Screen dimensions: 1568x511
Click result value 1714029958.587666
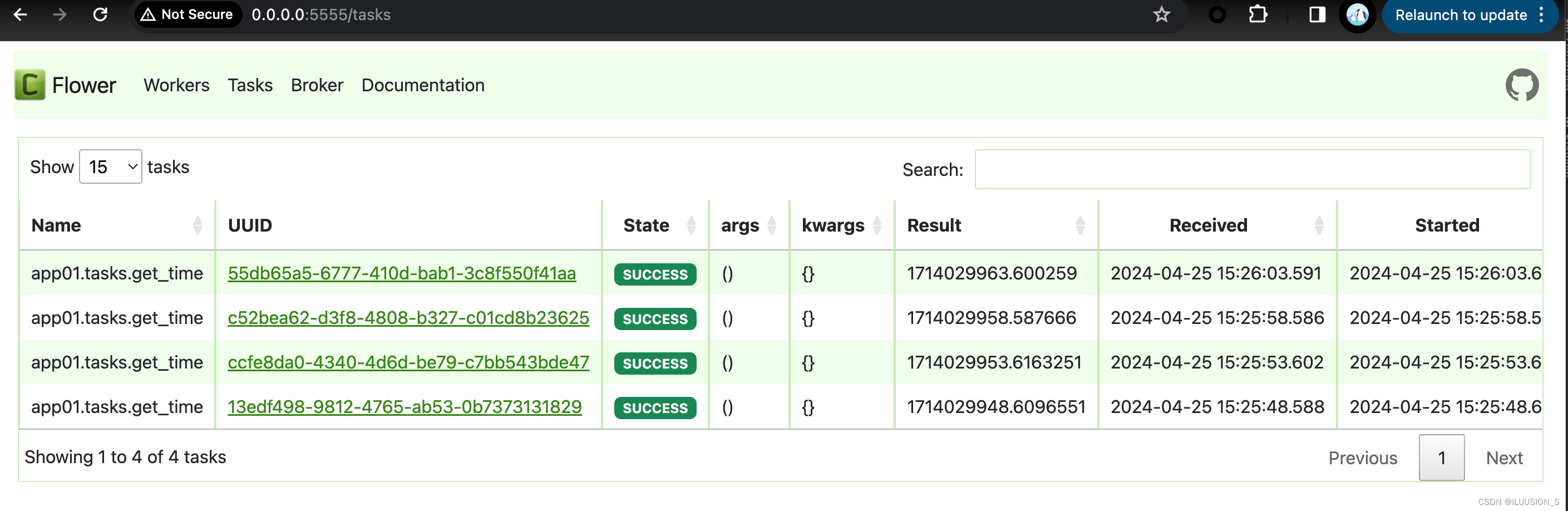[992, 318]
